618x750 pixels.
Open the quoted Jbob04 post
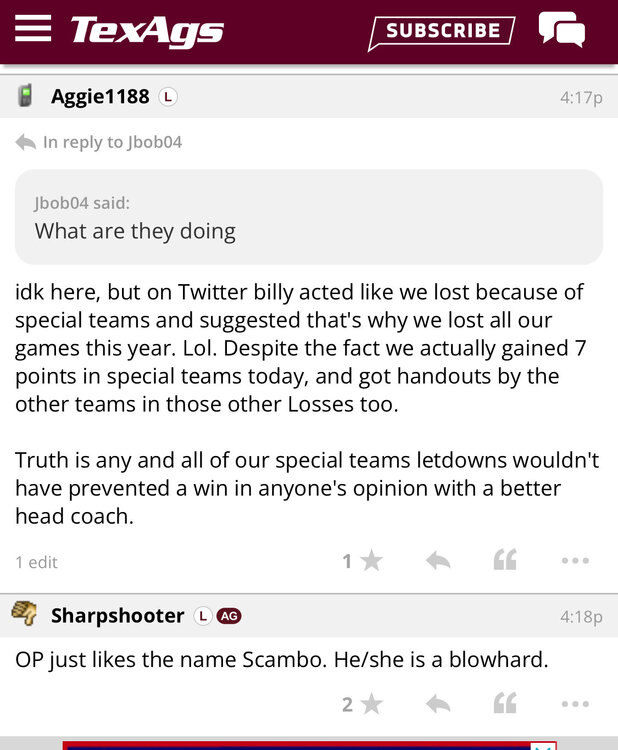tap(308, 217)
